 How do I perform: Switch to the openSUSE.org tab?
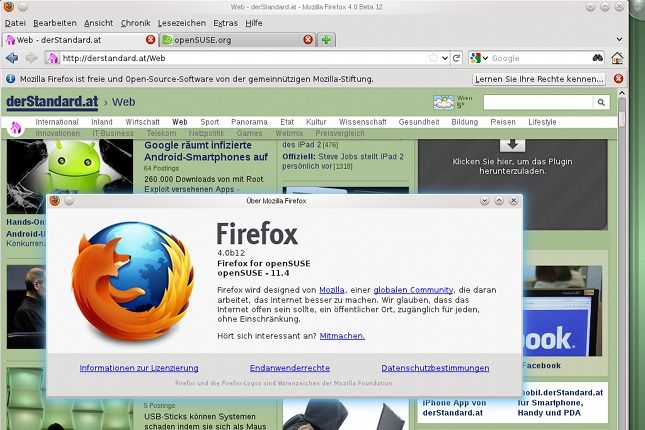click(x=237, y=40)
